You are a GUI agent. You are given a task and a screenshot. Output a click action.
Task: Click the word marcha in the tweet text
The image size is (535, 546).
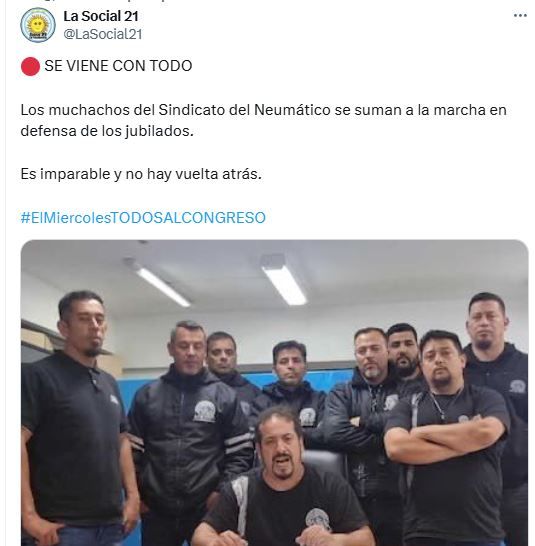(x=459, y=110)
